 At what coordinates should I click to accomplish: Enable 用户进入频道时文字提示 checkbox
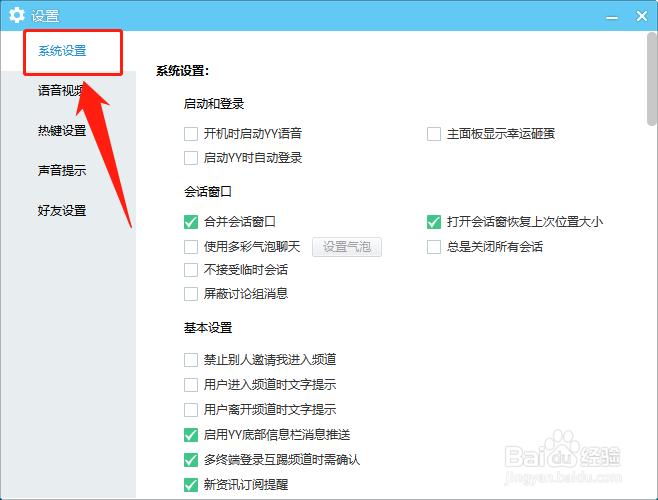tap(191, 385)
